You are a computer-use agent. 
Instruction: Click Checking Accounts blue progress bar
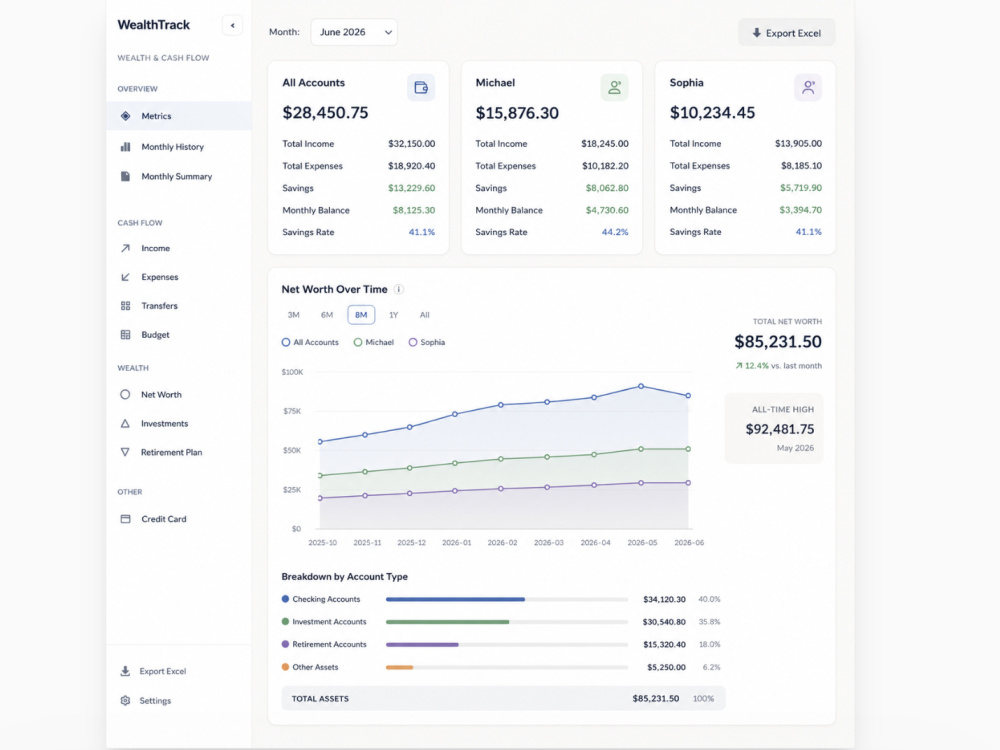click(x=455, y=599)
